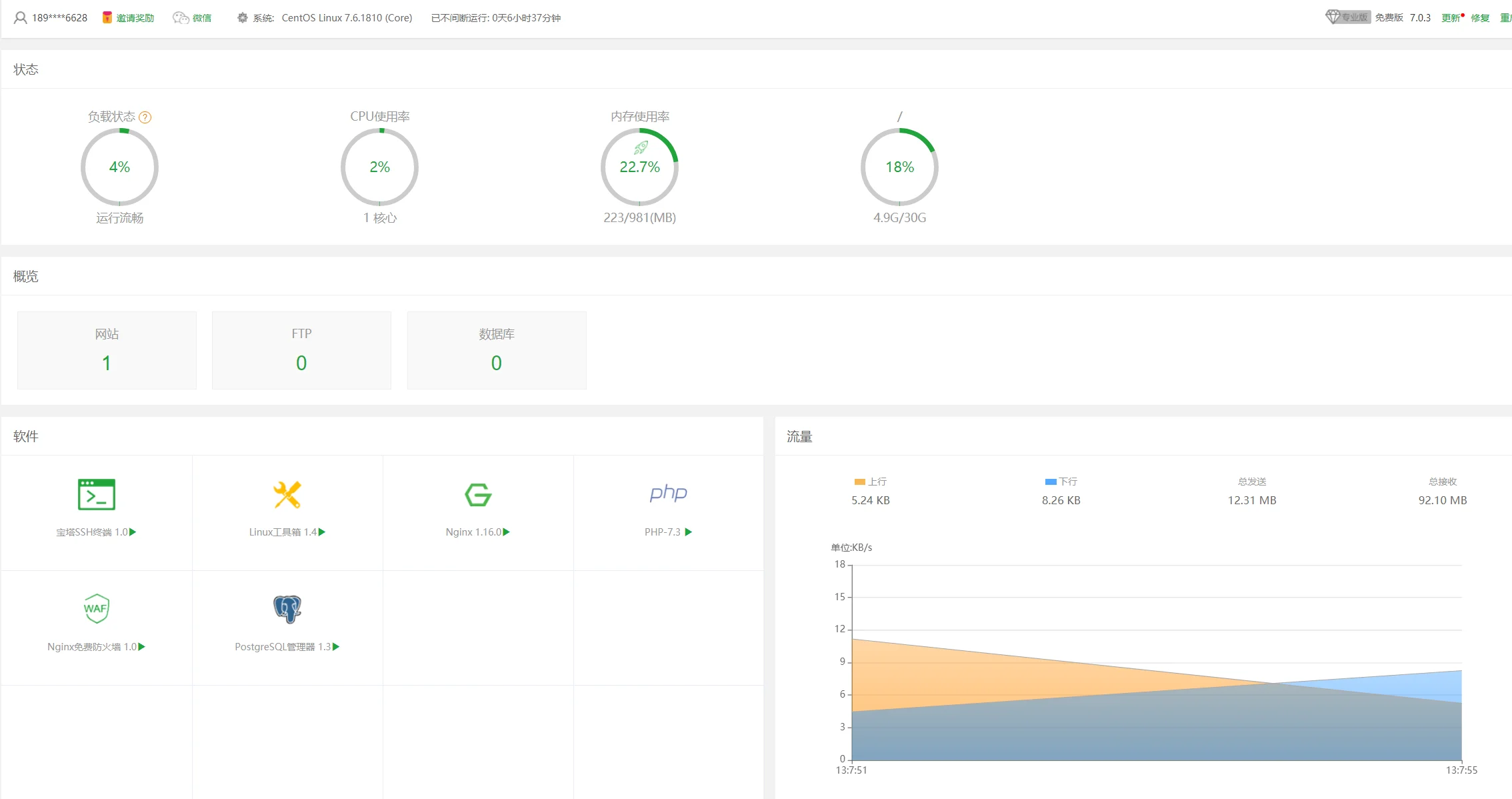Toggle the 上行 orange legend series

click(870, 482)
